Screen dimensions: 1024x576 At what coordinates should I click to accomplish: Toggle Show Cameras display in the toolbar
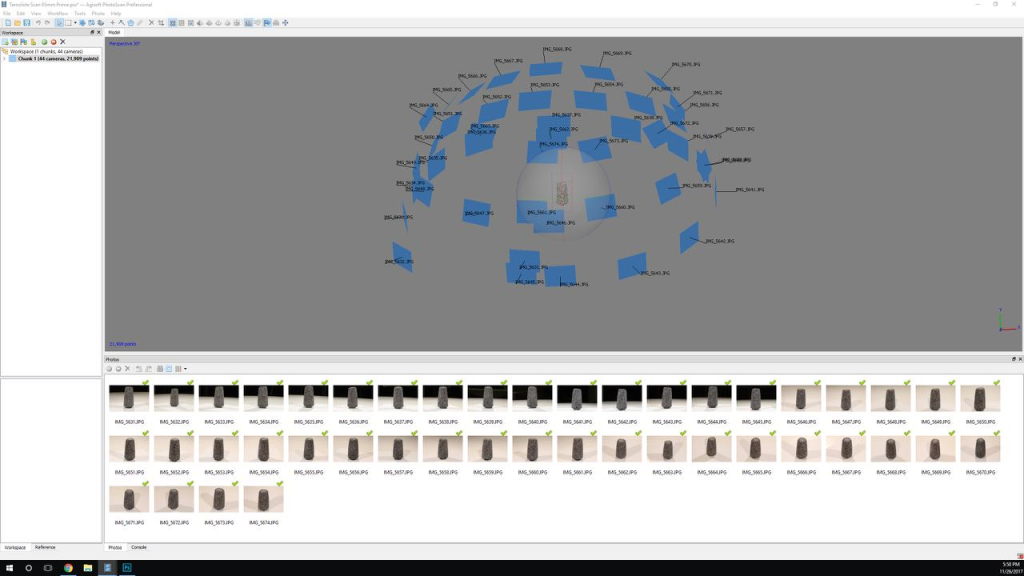247,23
